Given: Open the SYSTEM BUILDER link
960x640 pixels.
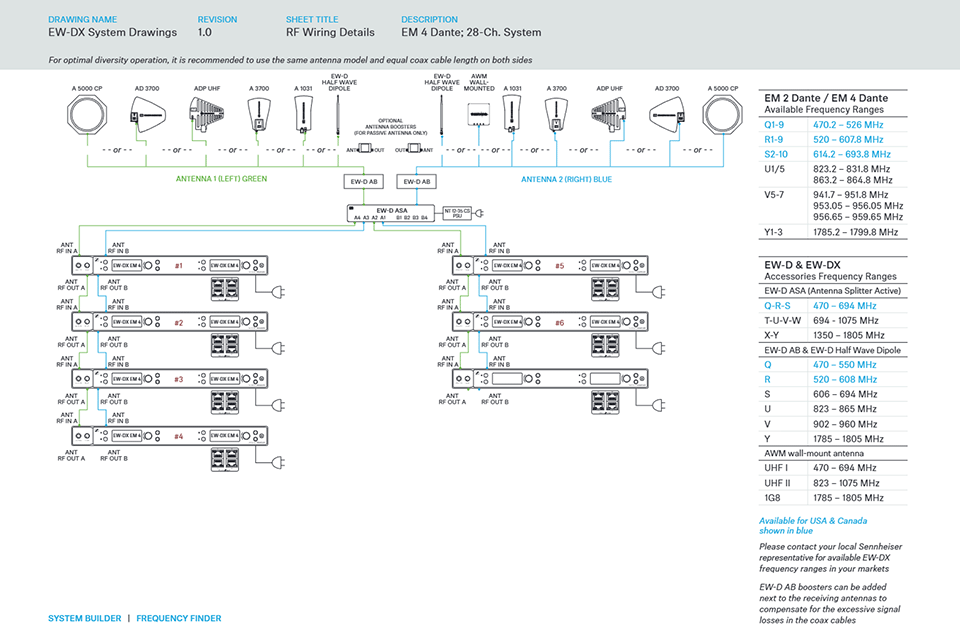Looking at the screenshot, I should click(84, 619).
